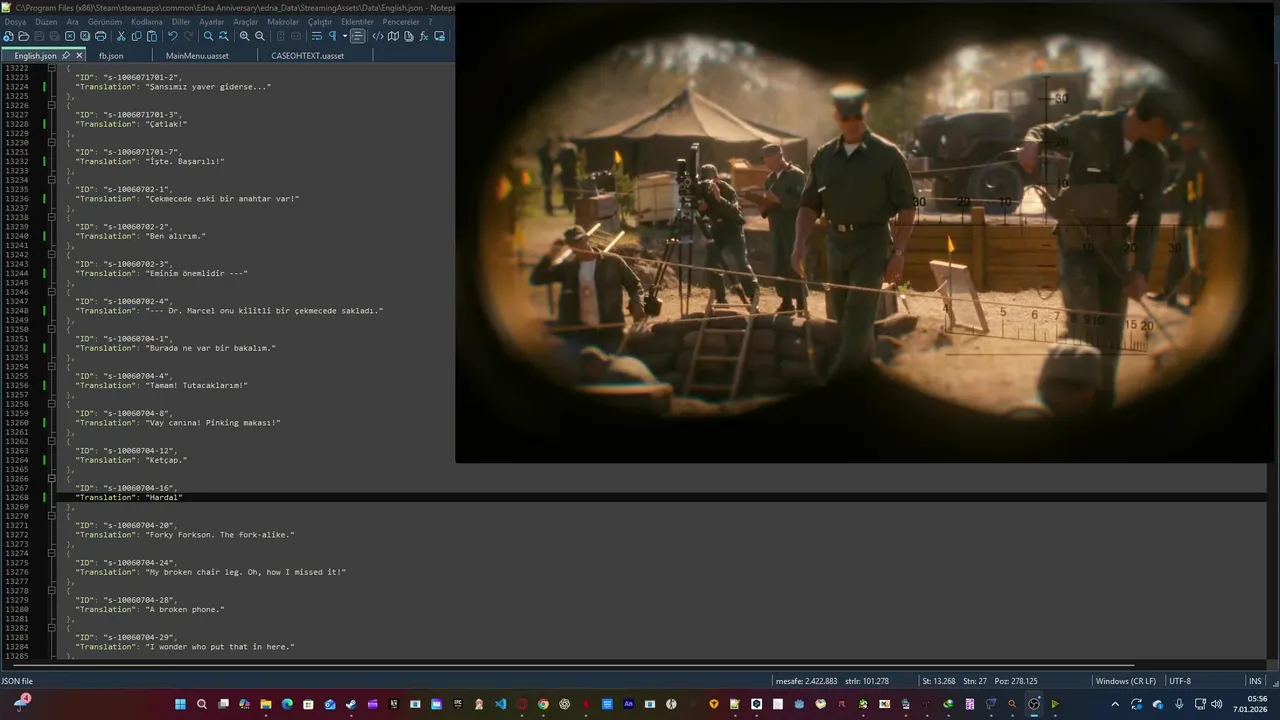Toggle the pin on English.json tab
This screenshot has height=720, width=1280.
pyautogui.click(x=66, y=56)
